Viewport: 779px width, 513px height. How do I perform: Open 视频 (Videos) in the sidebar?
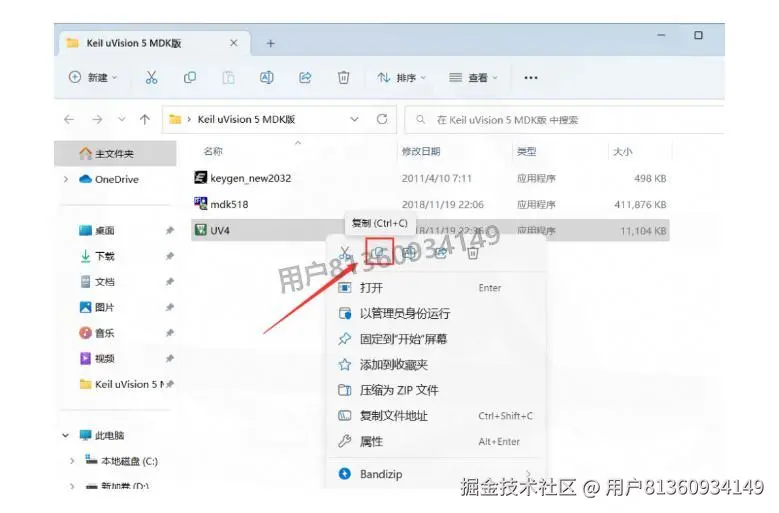tap(97, 359)
